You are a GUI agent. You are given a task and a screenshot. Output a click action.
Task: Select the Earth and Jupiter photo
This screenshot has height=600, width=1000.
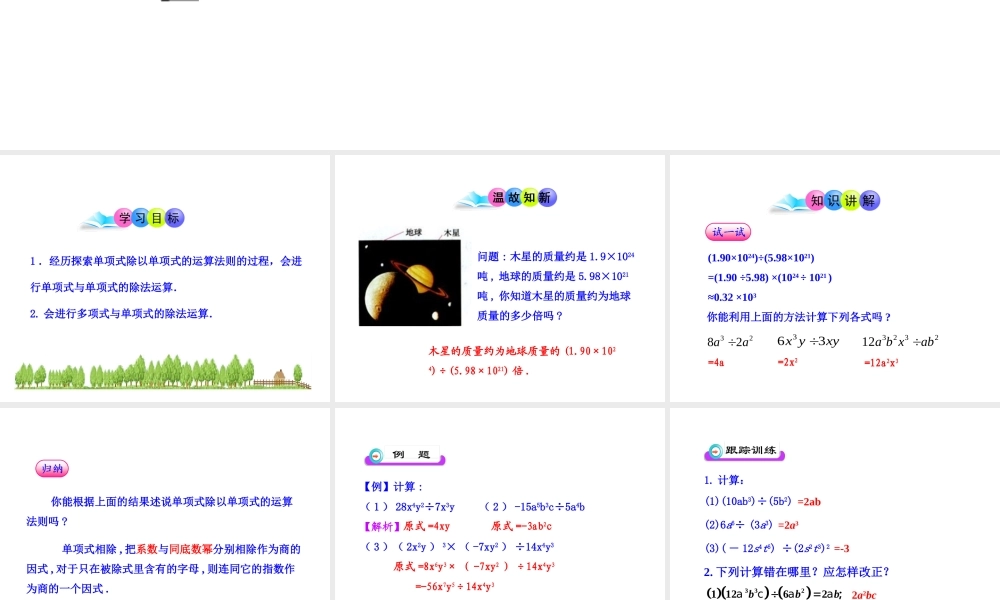click(x=409, y=281)
